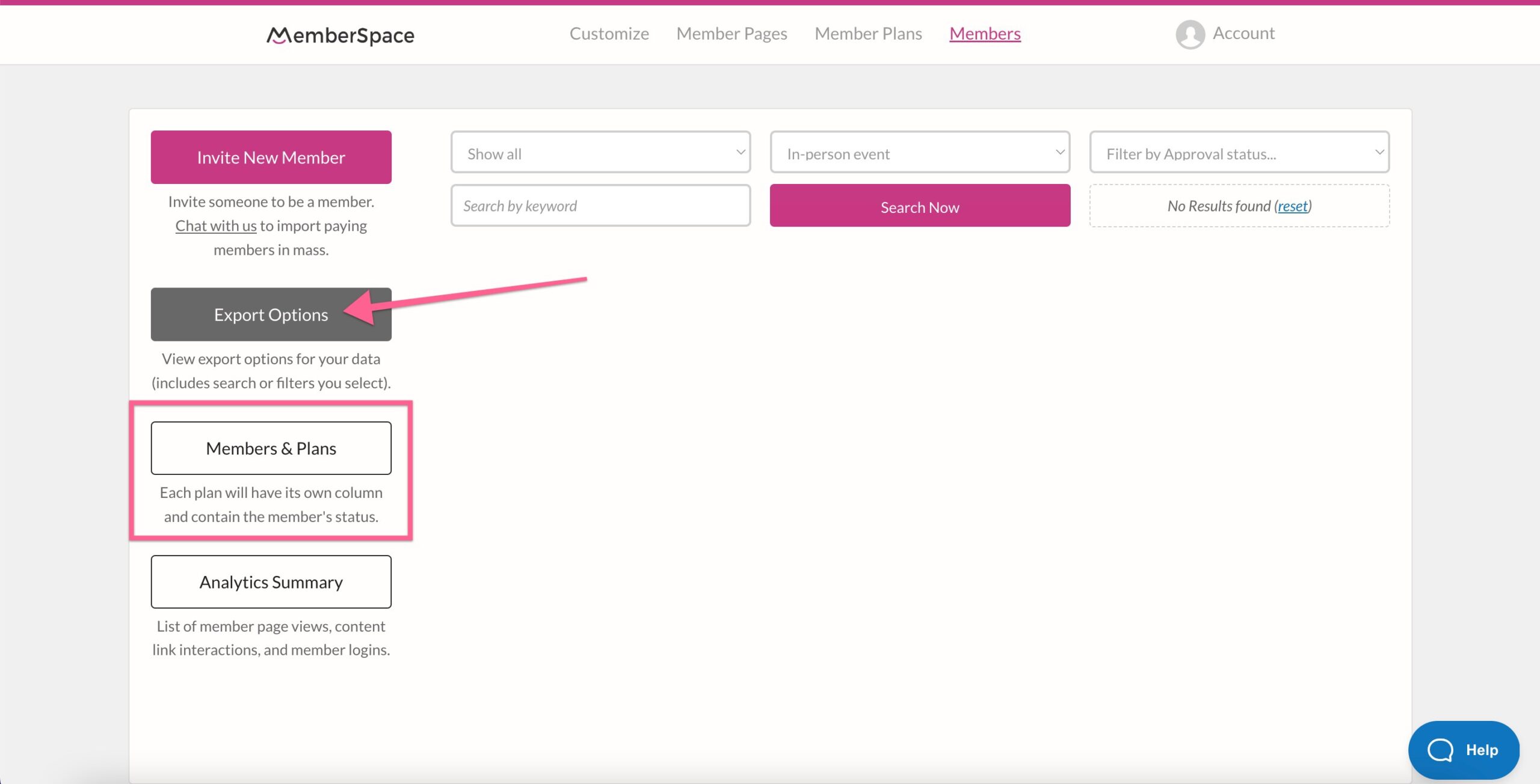This screenshot has height=784, width=1540.
Task: Open the Help chat bubble
Action: tap(1464, 750)
